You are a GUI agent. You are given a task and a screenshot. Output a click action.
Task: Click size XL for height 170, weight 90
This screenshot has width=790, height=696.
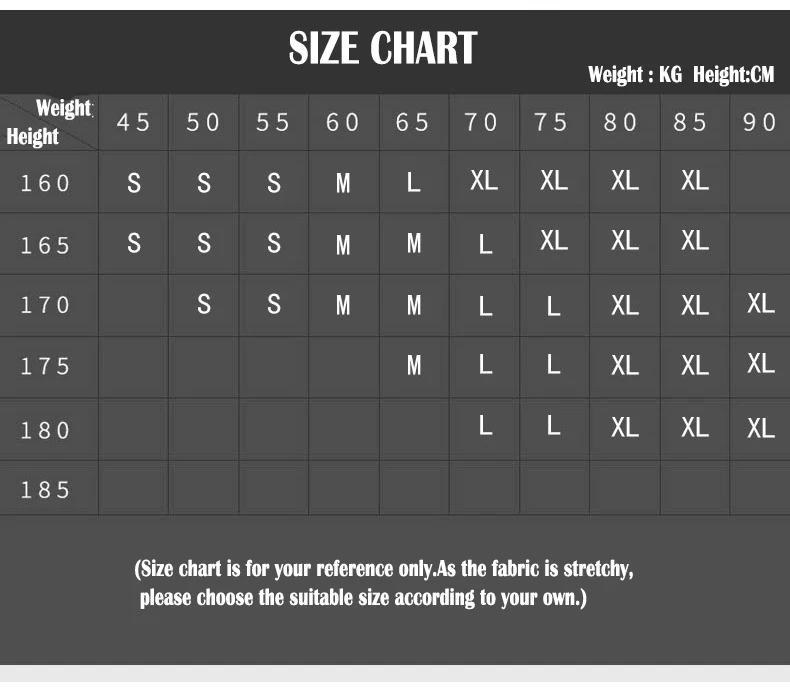pos(760,303)
